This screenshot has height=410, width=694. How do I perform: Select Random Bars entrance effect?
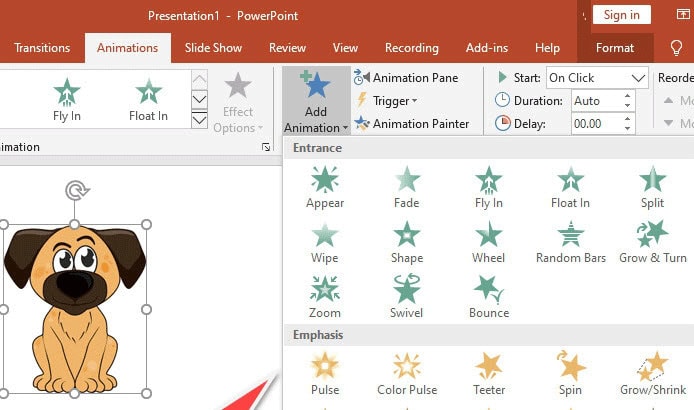click(x=571, y=243)
